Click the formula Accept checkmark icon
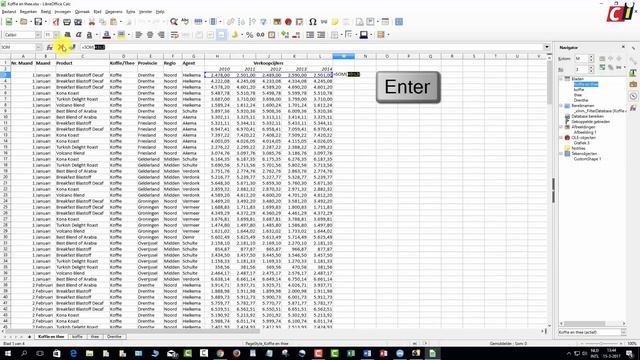The height and width of the screenshot is (360, 640). coord(73,47)
